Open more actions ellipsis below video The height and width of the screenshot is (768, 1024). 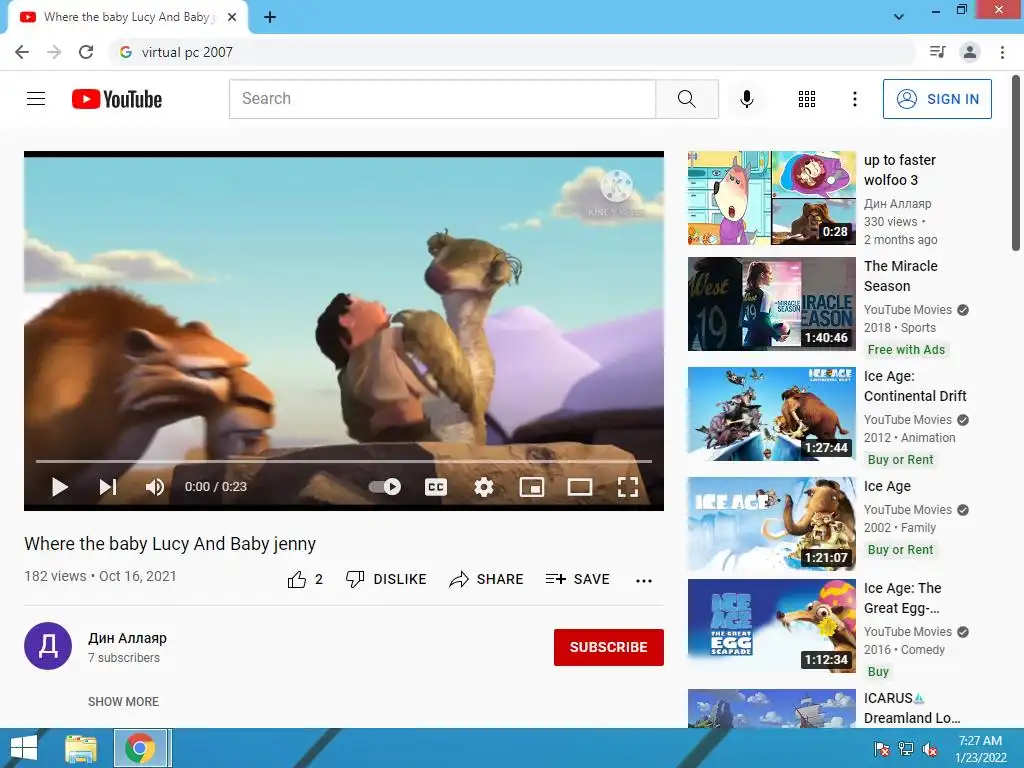644,581
